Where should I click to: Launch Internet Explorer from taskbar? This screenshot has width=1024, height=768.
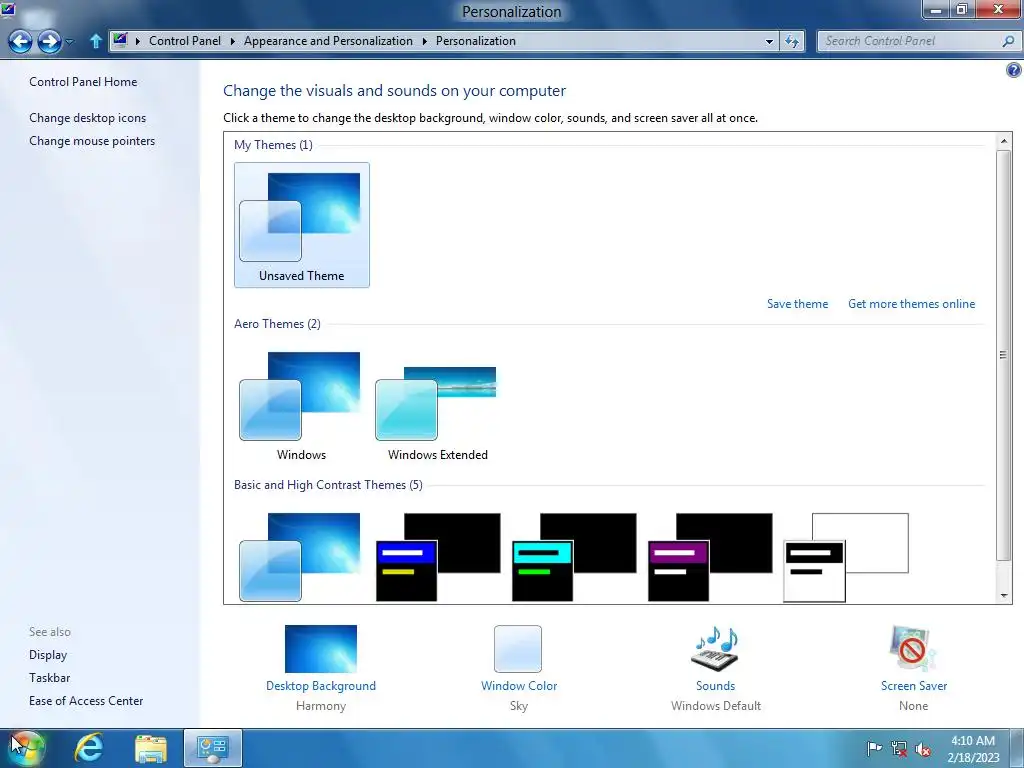[89, 748]
